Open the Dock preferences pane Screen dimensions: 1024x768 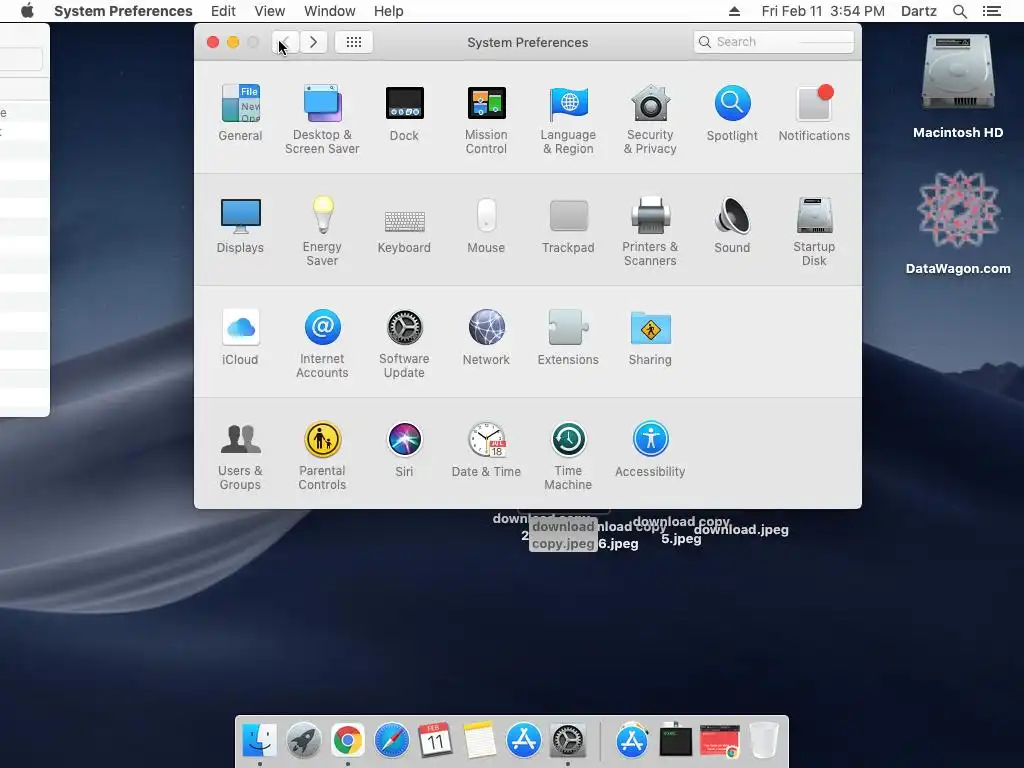(404, 112)
